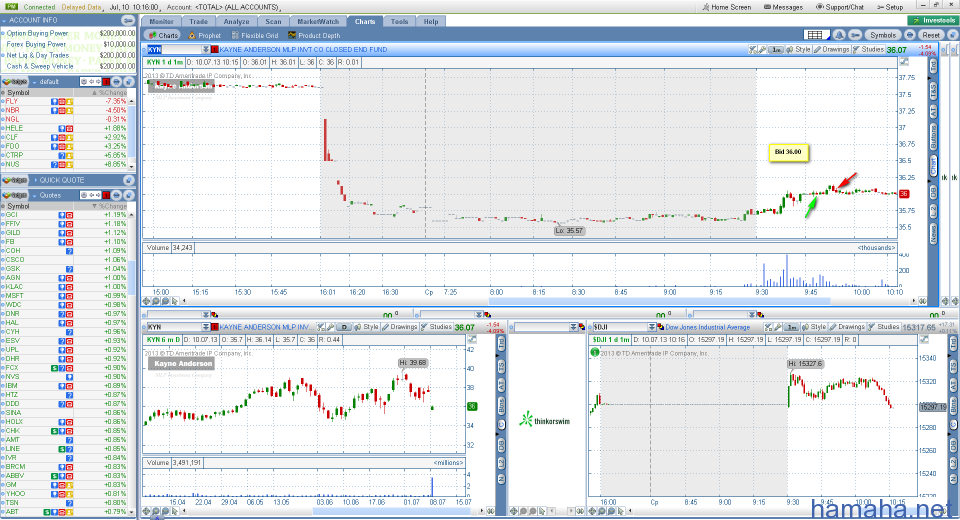Switch to the Trade tab
960x520 pixels.
click(x=198, y=21)
